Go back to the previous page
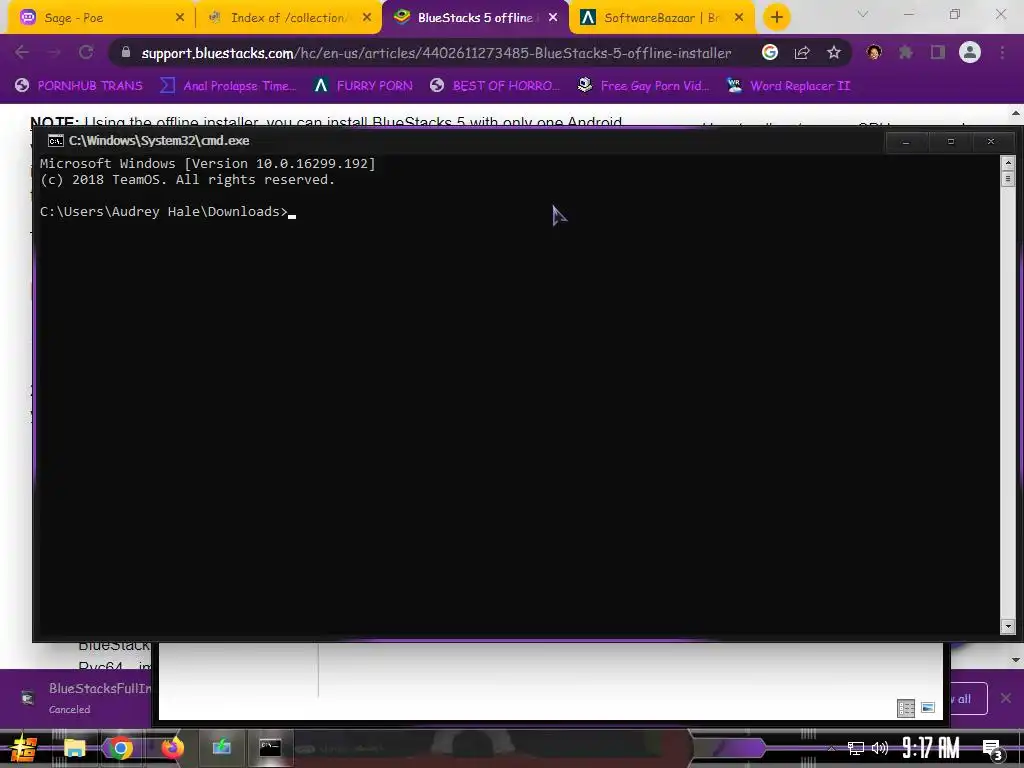Viewport: 1024px width, 768px height. (22, 52)
